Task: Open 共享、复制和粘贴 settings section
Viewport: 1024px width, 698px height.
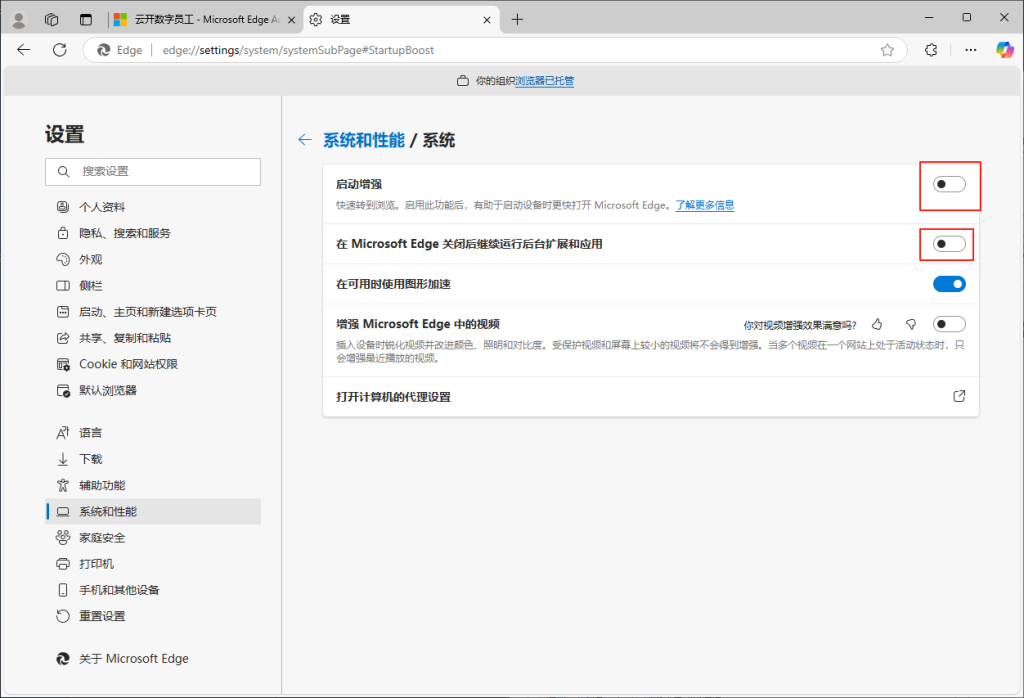Action: [153, 338]
